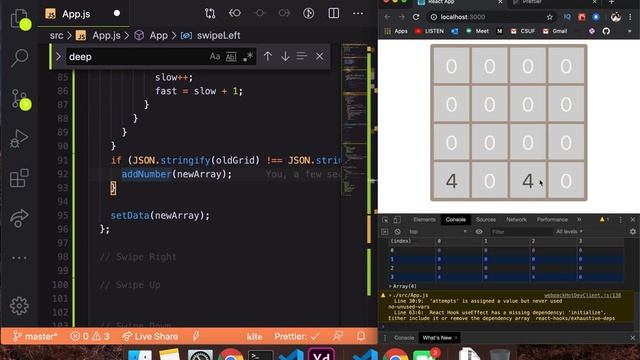Open errors and warnings in status bar
The height and width of the screenshot is (360, 640).
tap(90, 336)
